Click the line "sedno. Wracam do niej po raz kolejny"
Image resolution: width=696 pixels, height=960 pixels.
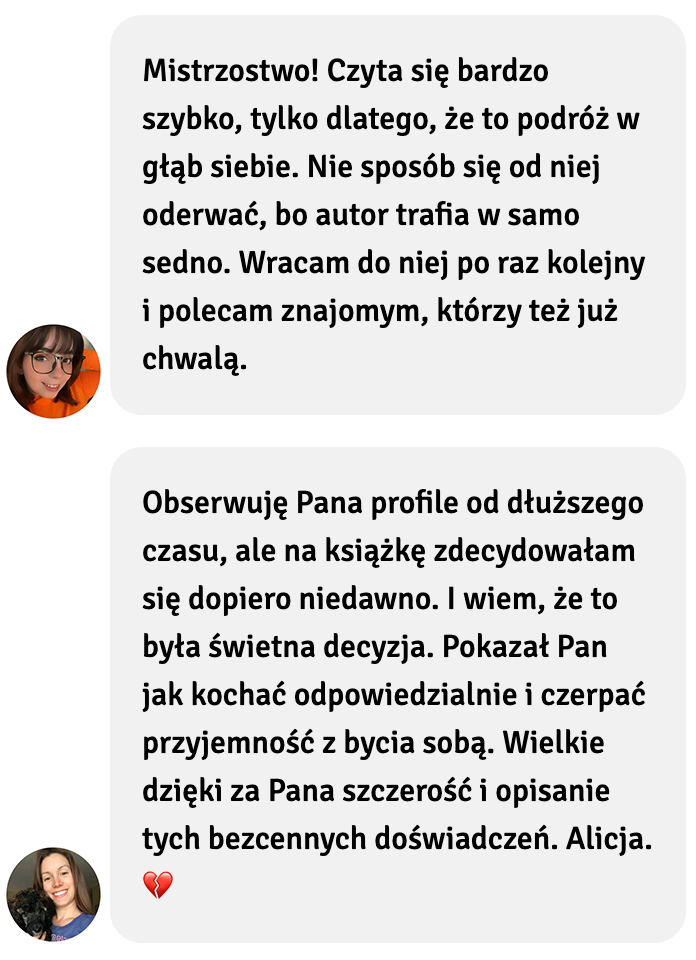click(x=394, y=263)
